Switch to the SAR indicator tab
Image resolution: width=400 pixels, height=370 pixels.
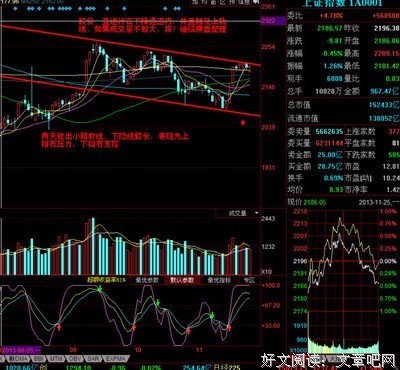click(x=92, y=359)
